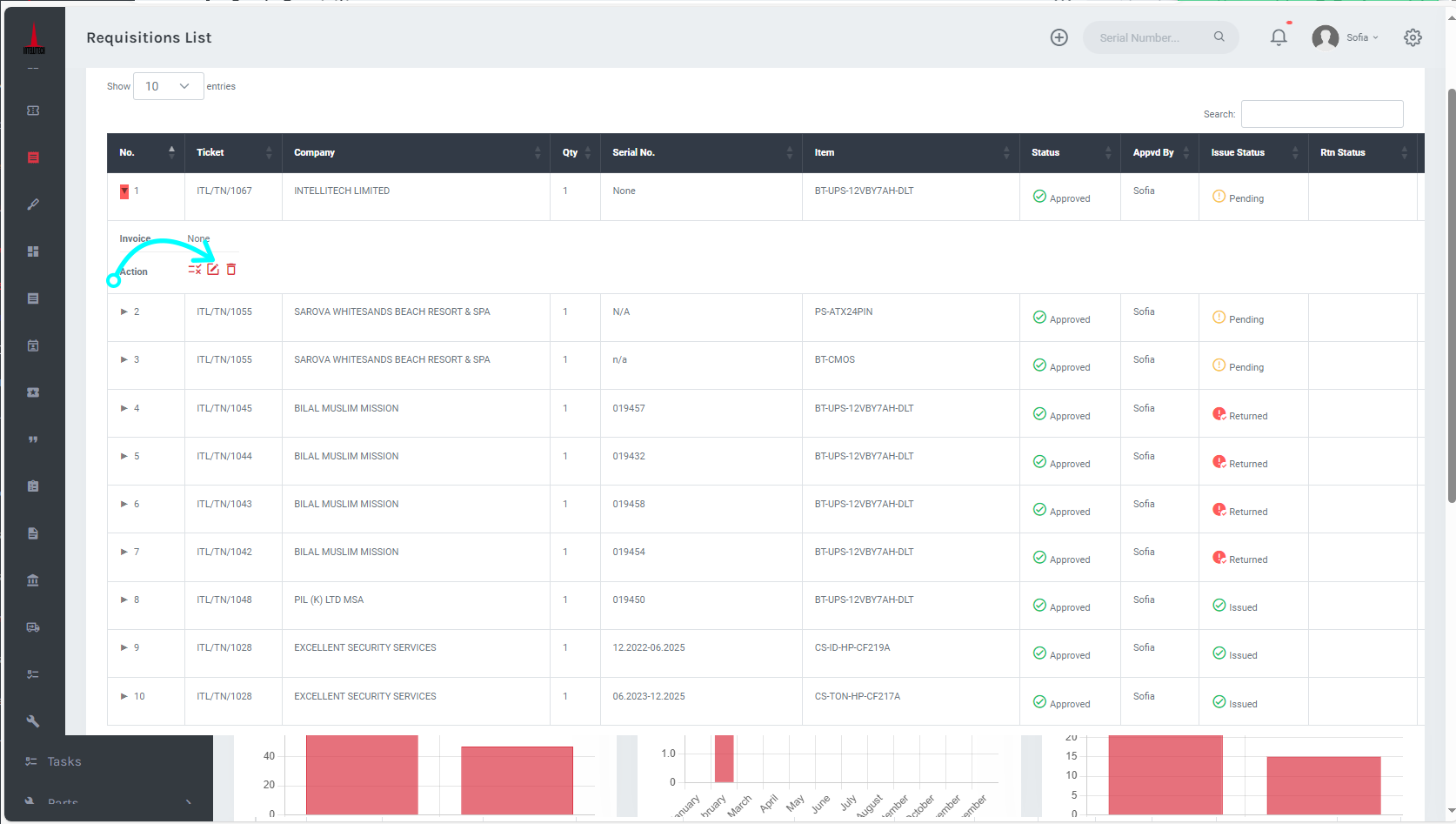The width and height of the screenshot is (1456, 824).
Task: Open the wrench icon in the sidebar
Action: (x=33, y=721)
